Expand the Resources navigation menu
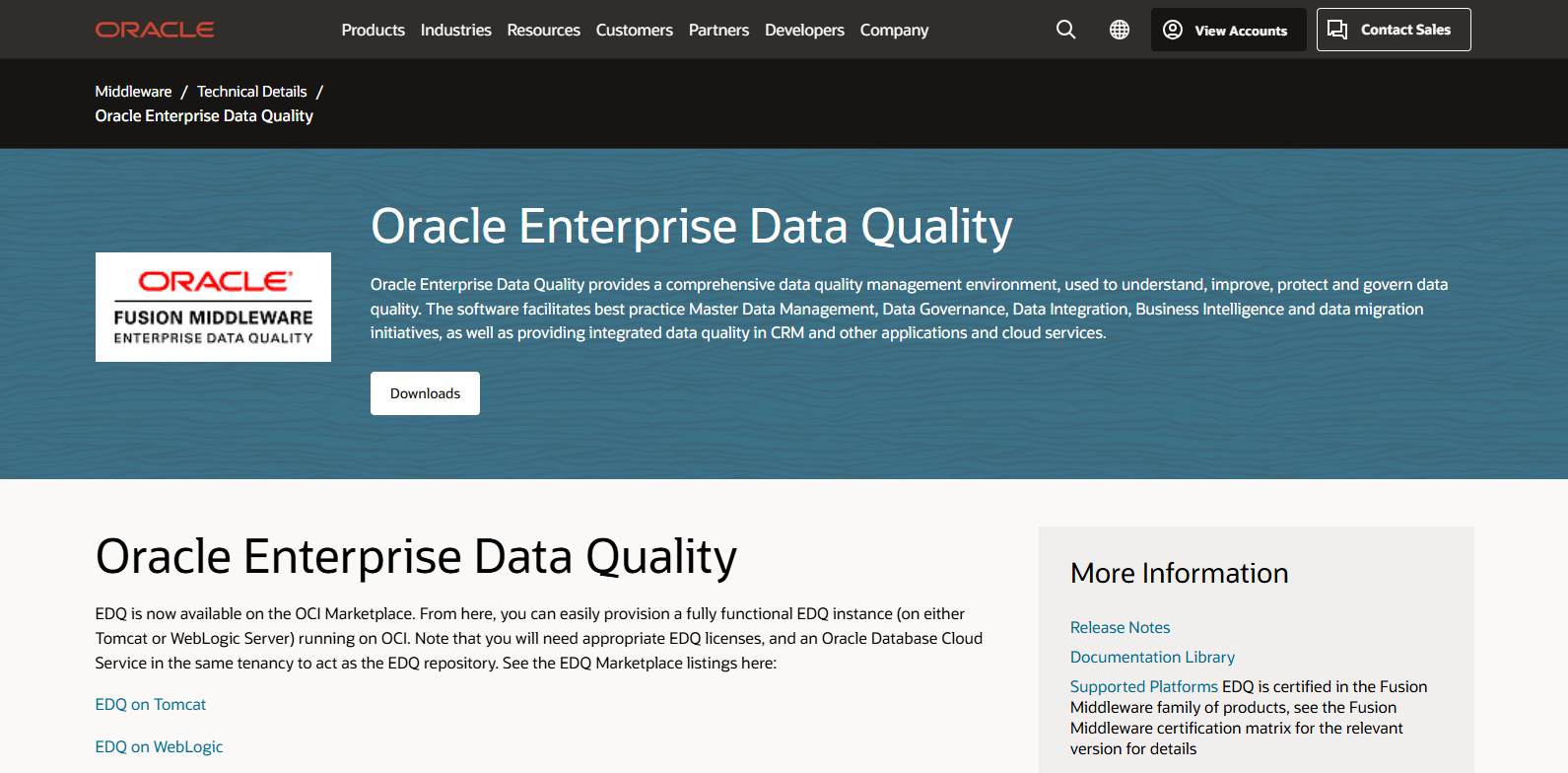 [543, 30]
